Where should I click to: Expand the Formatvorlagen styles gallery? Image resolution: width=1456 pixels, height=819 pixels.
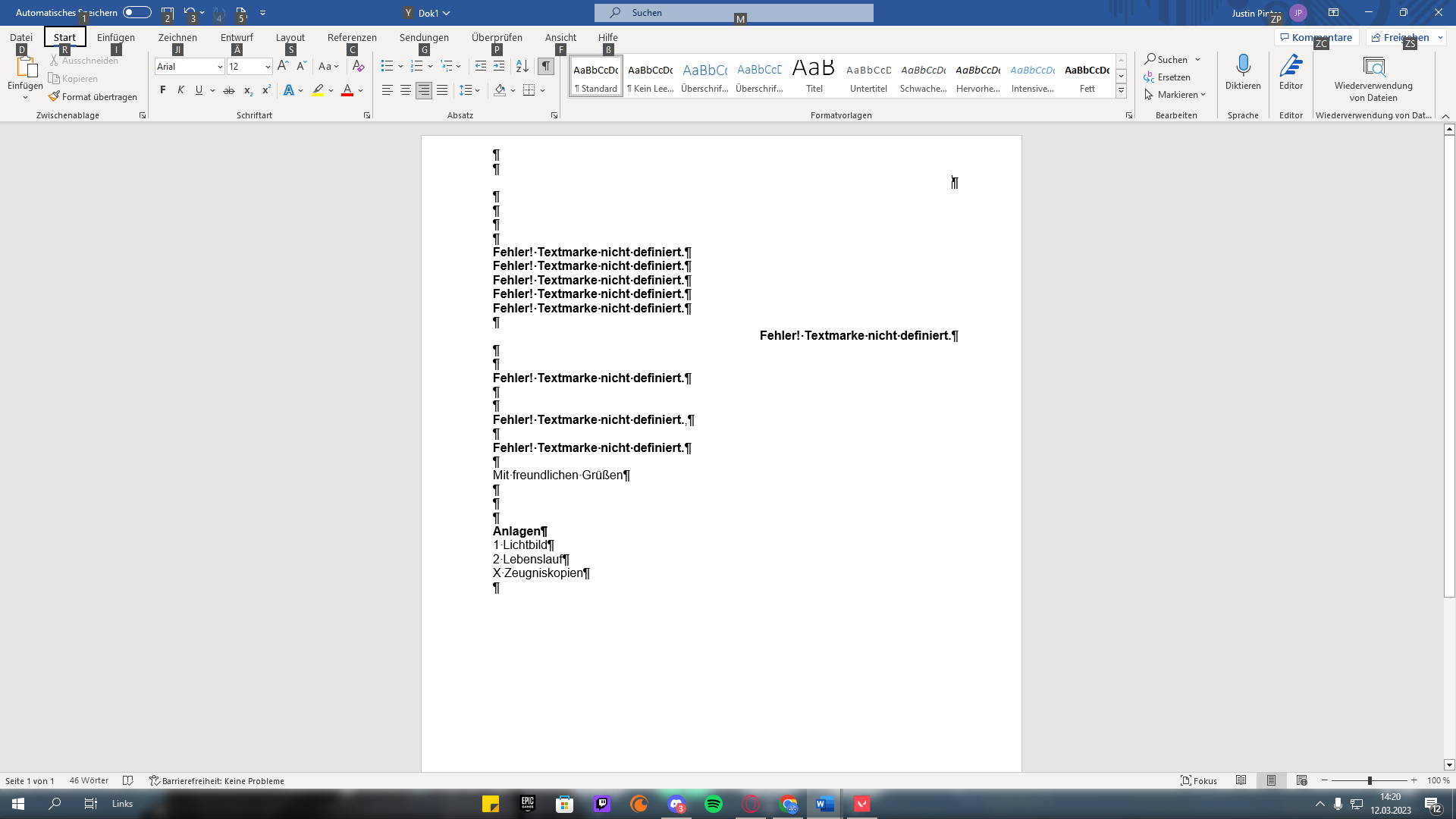coord(1121,91)
